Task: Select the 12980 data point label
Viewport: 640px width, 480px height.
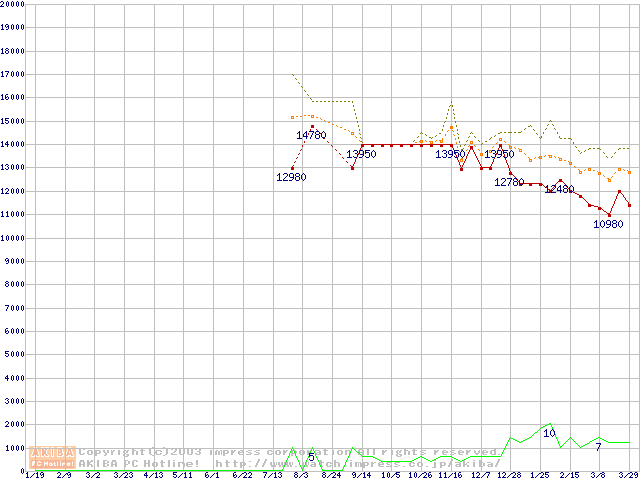Action: (x=291, y=177)
